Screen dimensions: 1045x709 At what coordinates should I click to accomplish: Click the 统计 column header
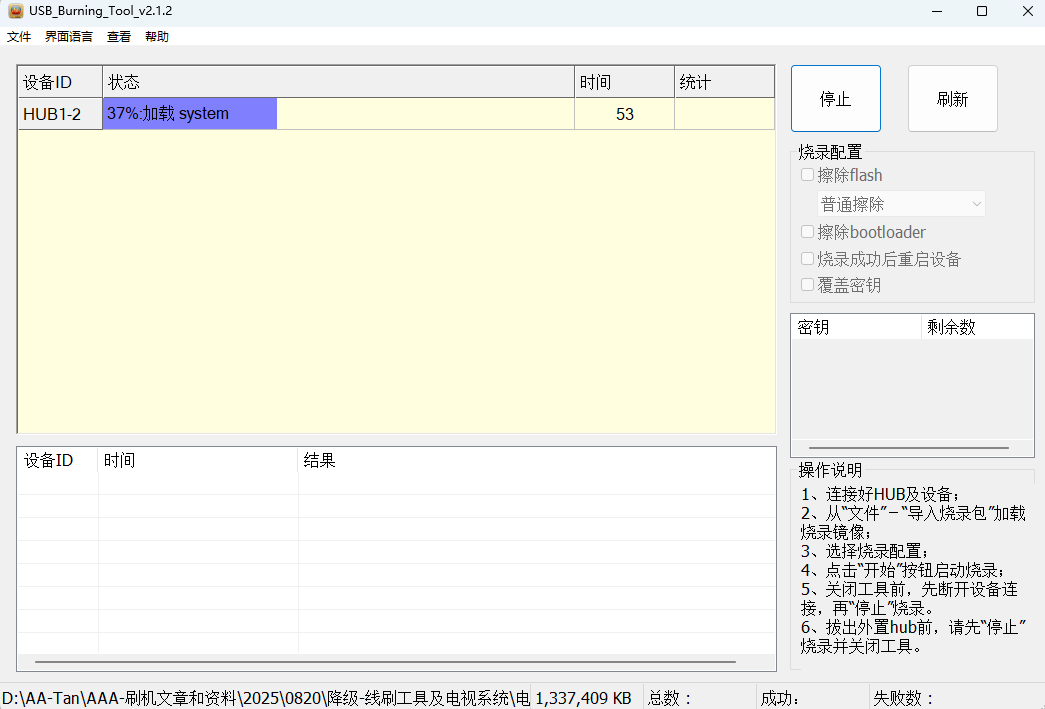[724, 82]
